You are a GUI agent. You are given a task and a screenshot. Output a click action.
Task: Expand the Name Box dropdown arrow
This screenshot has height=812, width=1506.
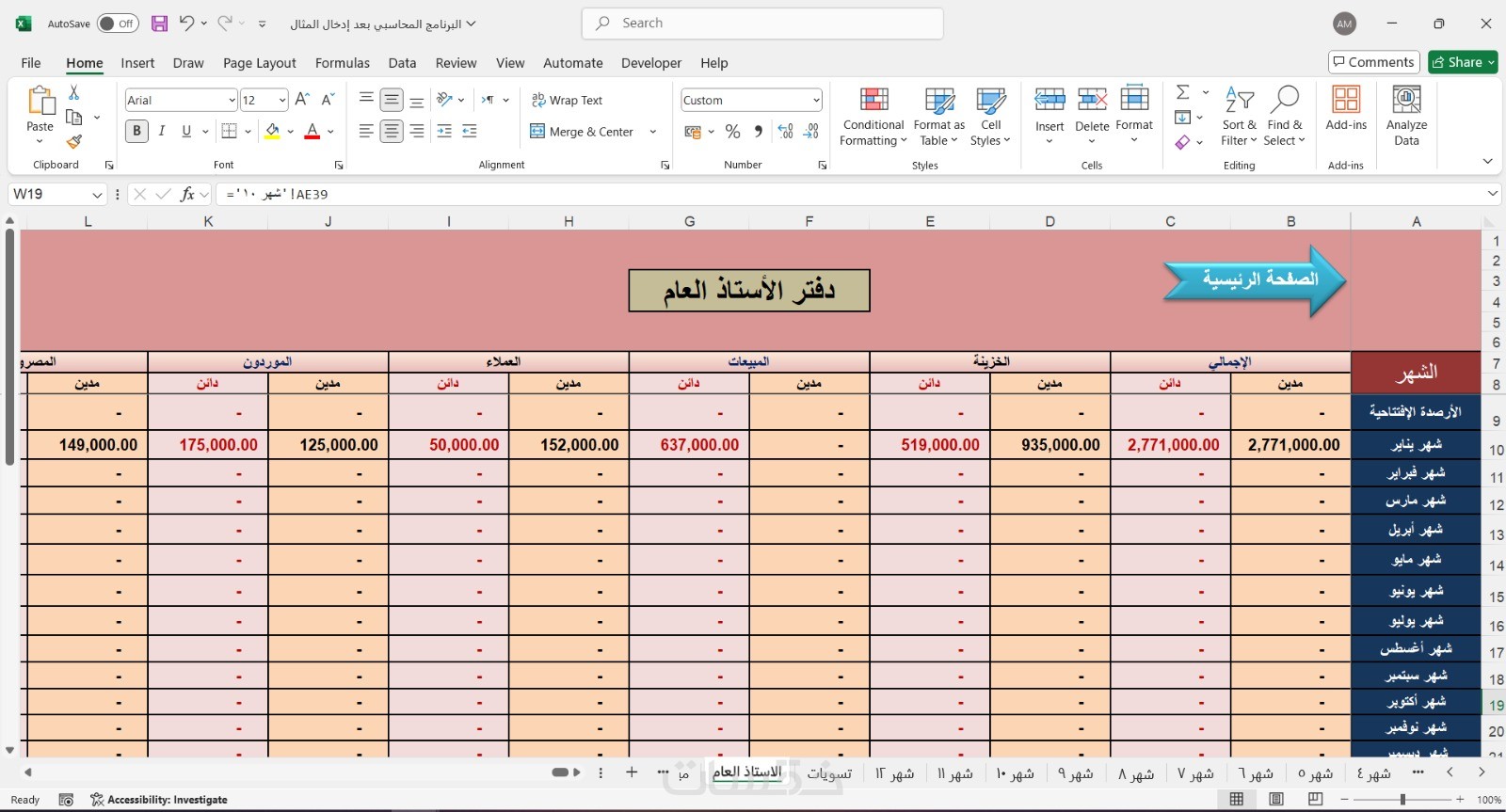(x=96, y=194)
